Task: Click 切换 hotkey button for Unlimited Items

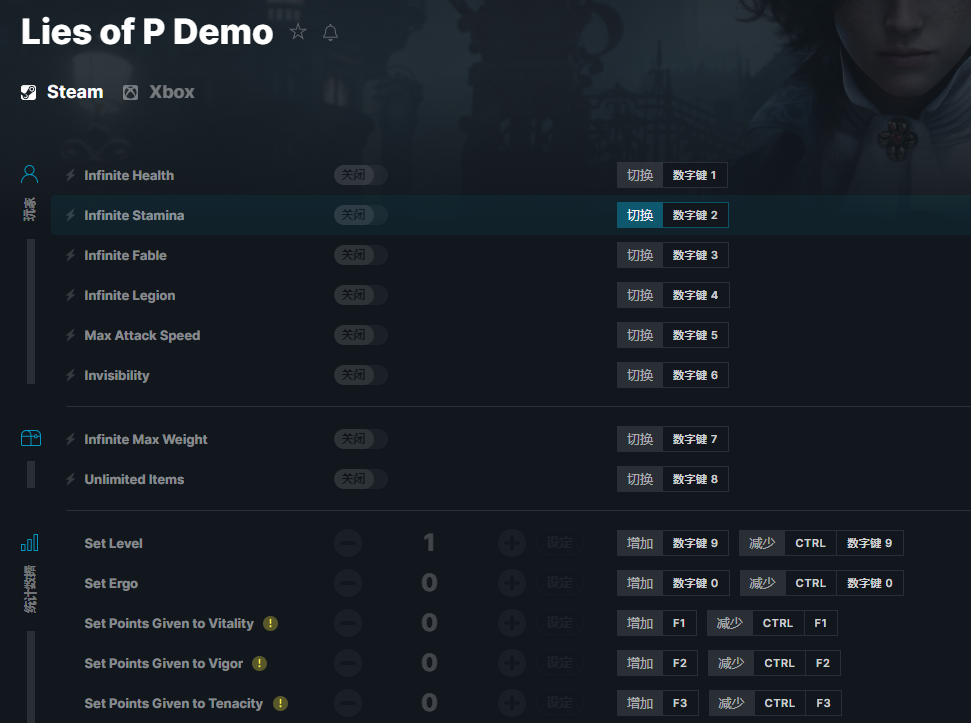Action: point(640,479)
